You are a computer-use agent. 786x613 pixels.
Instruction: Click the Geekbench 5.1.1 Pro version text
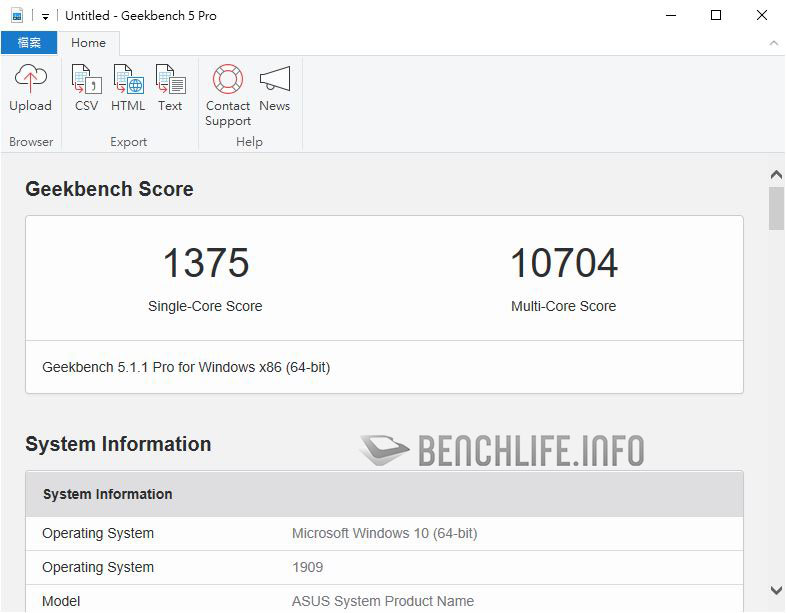coord(186,367)
